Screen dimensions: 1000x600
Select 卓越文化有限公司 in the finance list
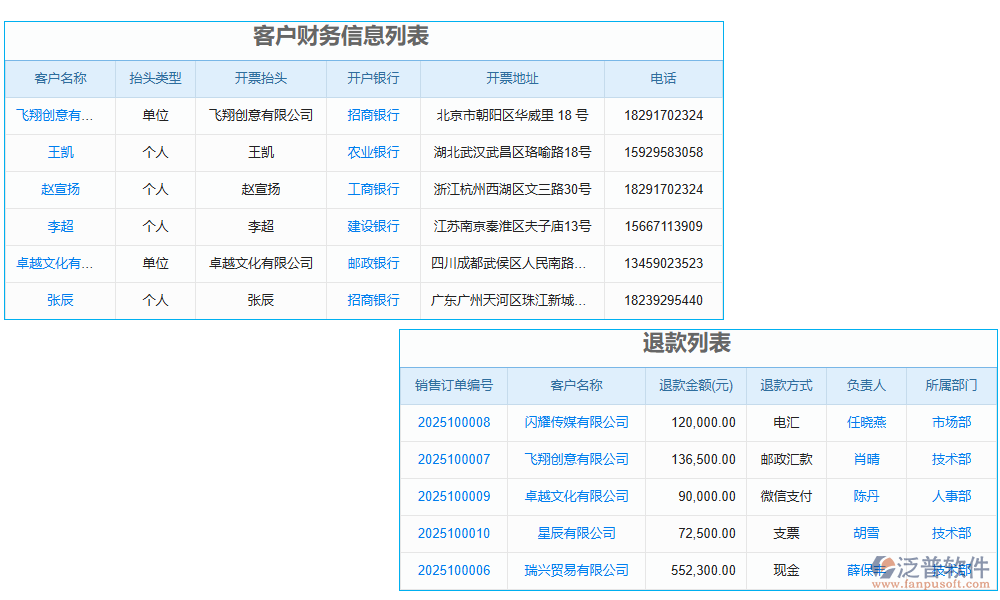coord(58,263)
